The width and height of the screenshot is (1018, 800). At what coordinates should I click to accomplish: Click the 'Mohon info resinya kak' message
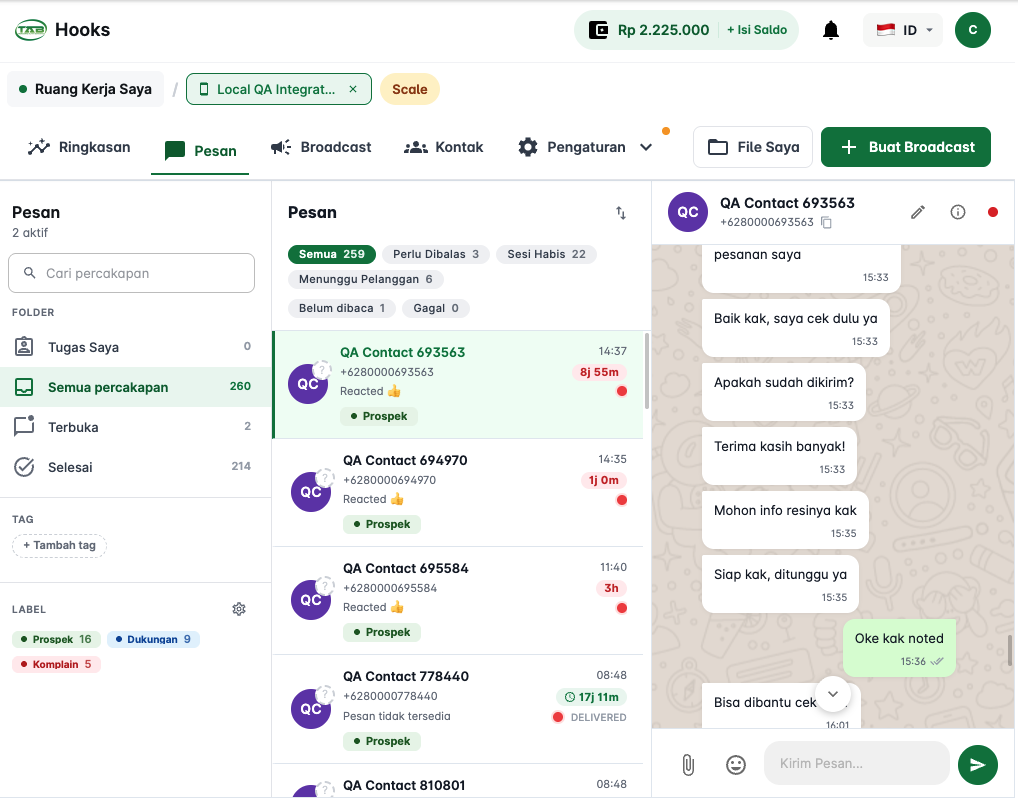785,519
